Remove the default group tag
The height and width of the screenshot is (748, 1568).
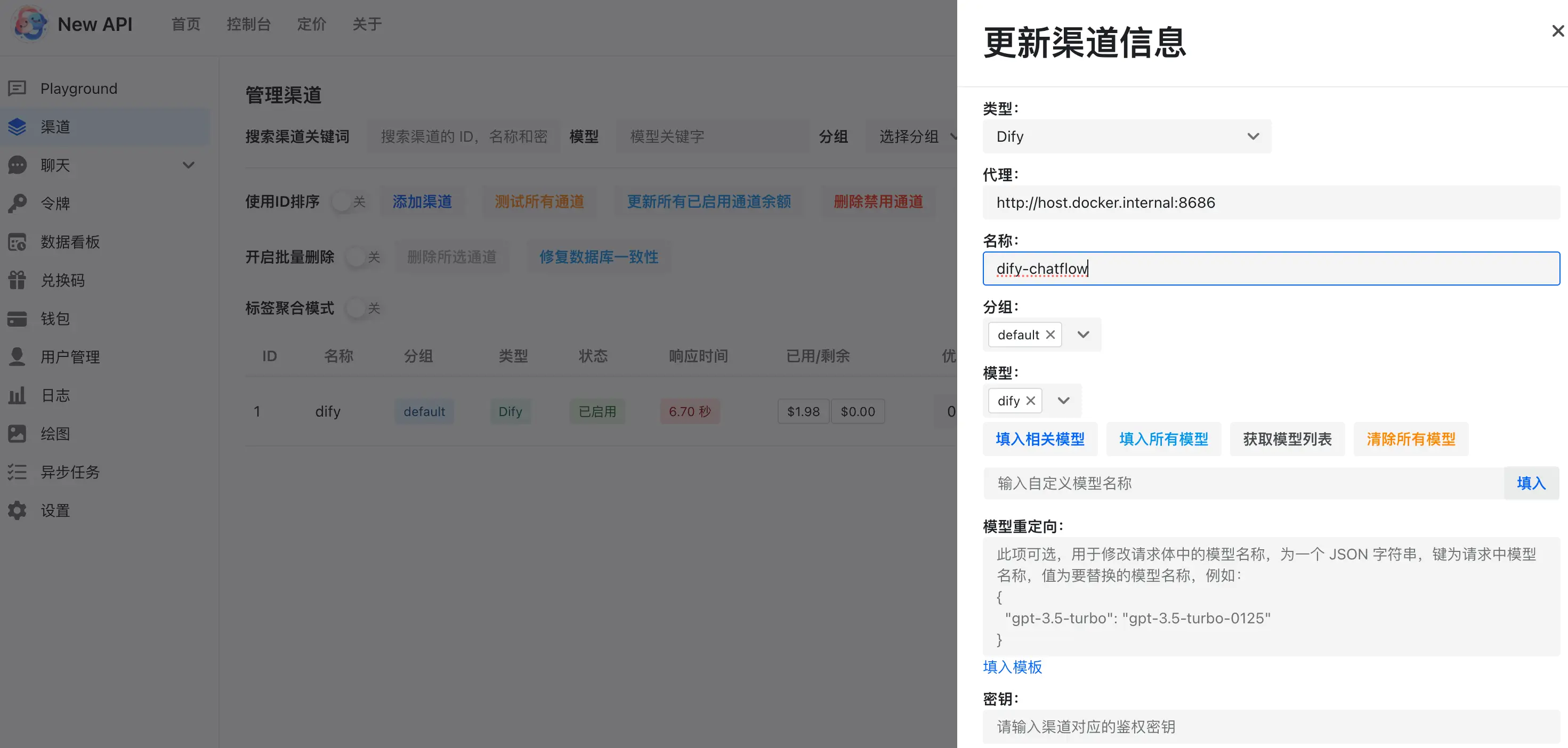1050,335
